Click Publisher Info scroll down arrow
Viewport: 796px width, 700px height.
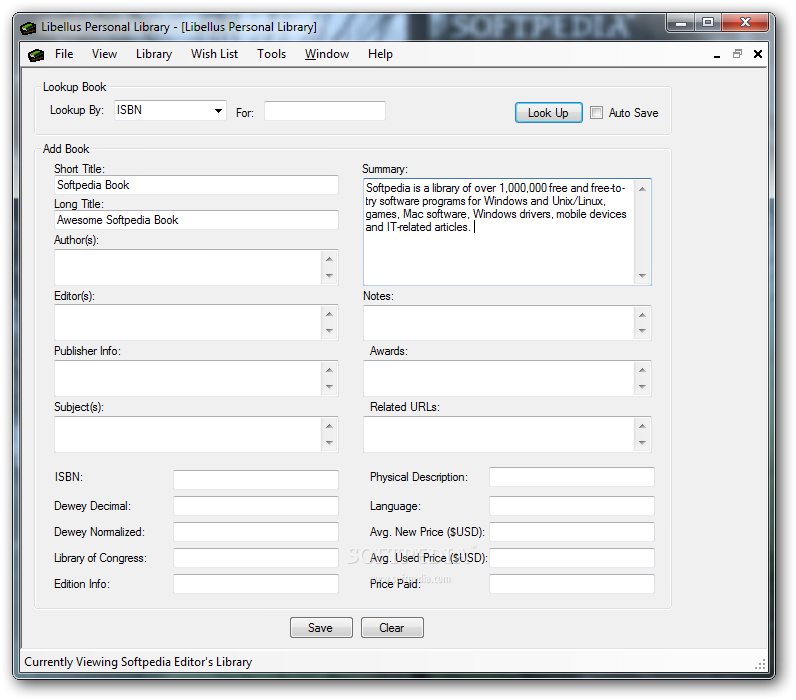[x=329, y=387]
